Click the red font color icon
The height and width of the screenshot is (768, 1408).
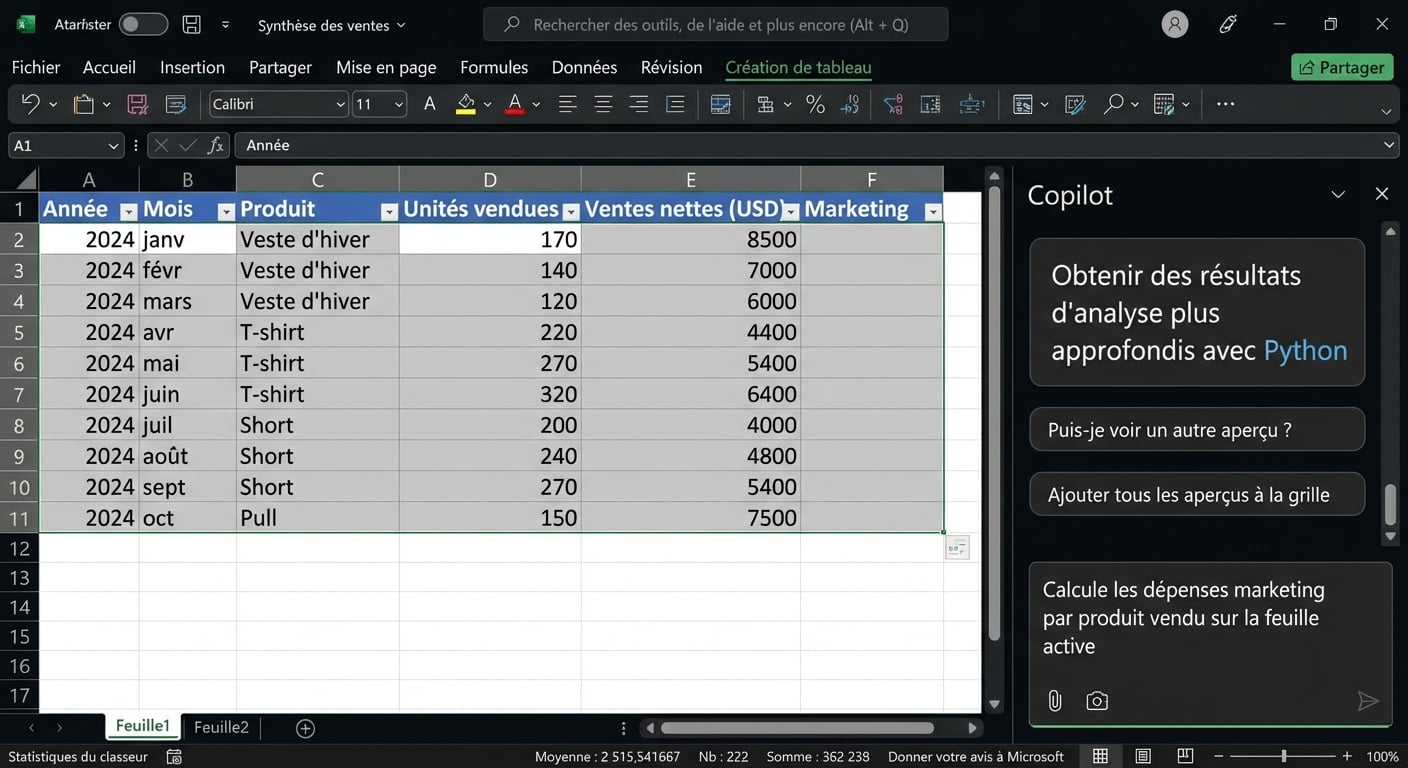coord(516,103)
